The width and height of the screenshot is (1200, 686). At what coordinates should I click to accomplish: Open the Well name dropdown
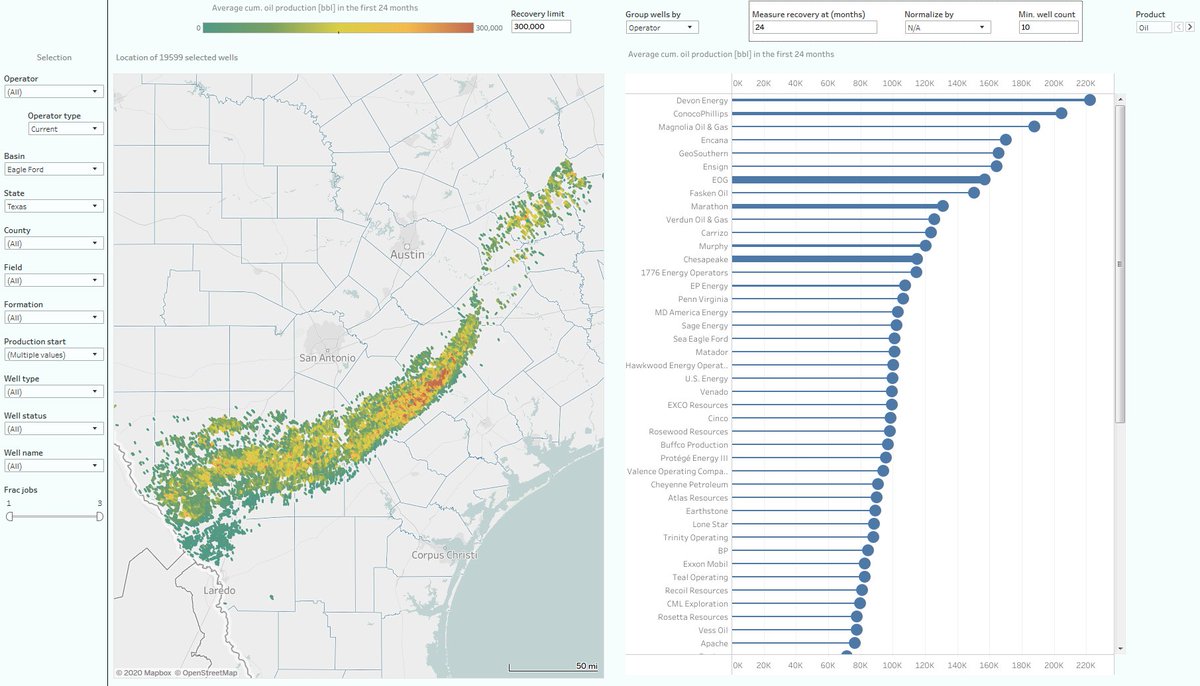point(54,465)
